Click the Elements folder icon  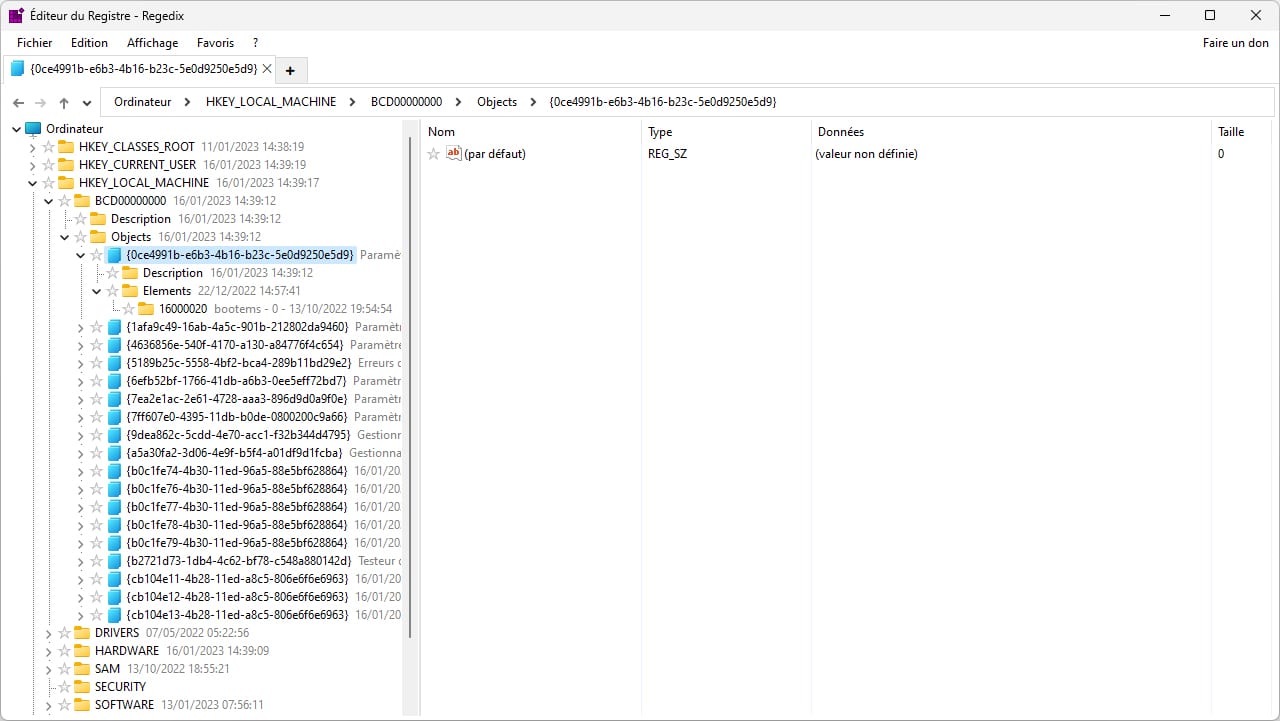[x=130, y=291]
